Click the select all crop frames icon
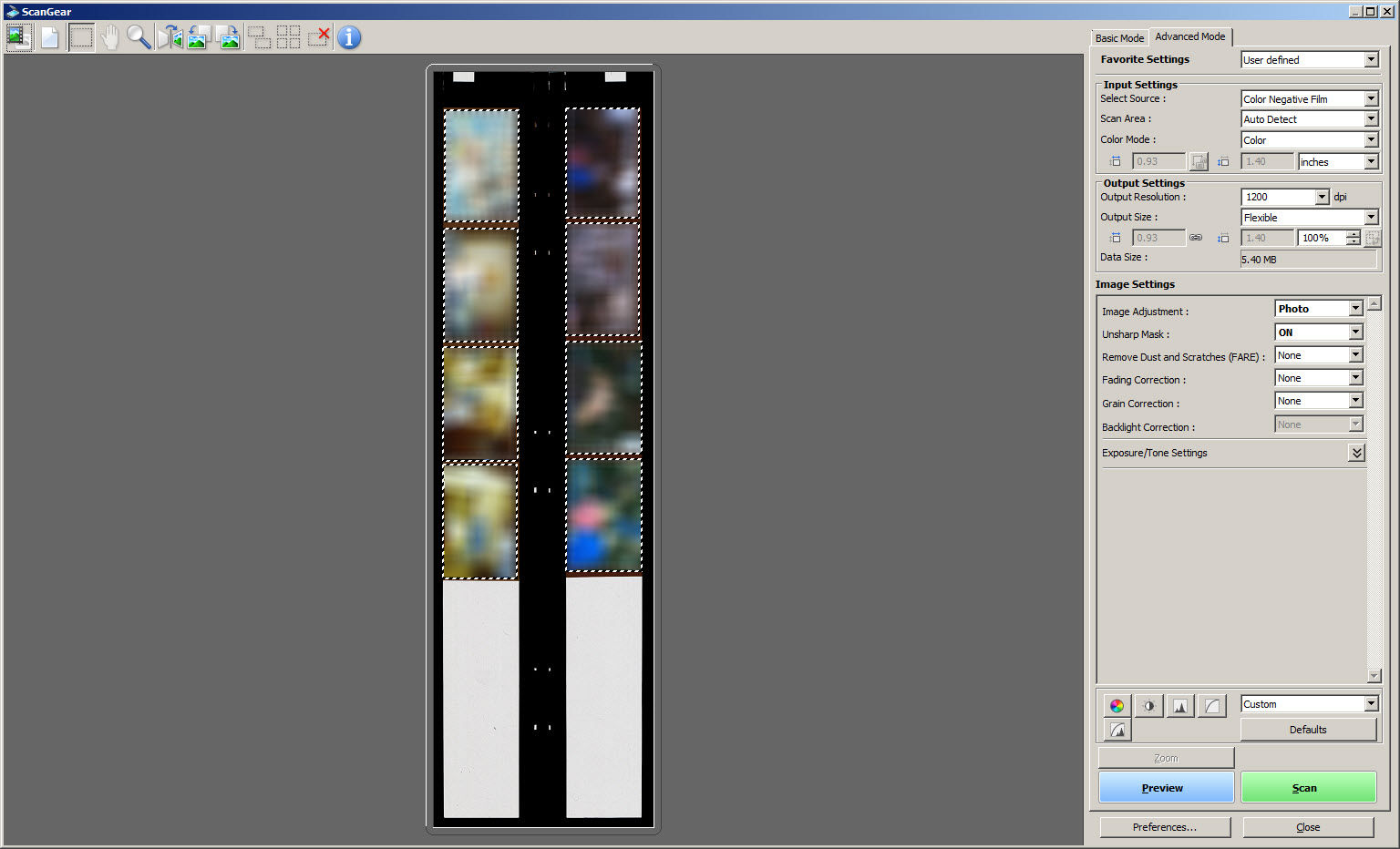 pos(289,37)
